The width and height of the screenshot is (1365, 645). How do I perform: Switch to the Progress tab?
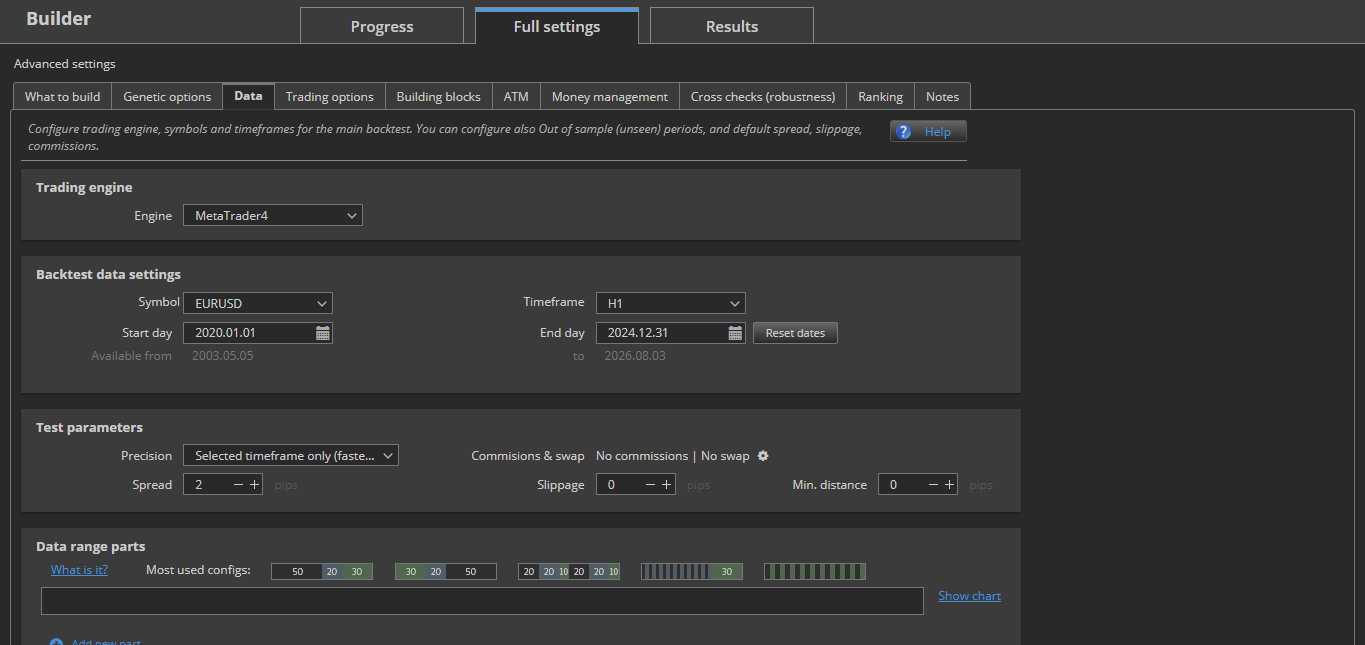click(382, 27)
